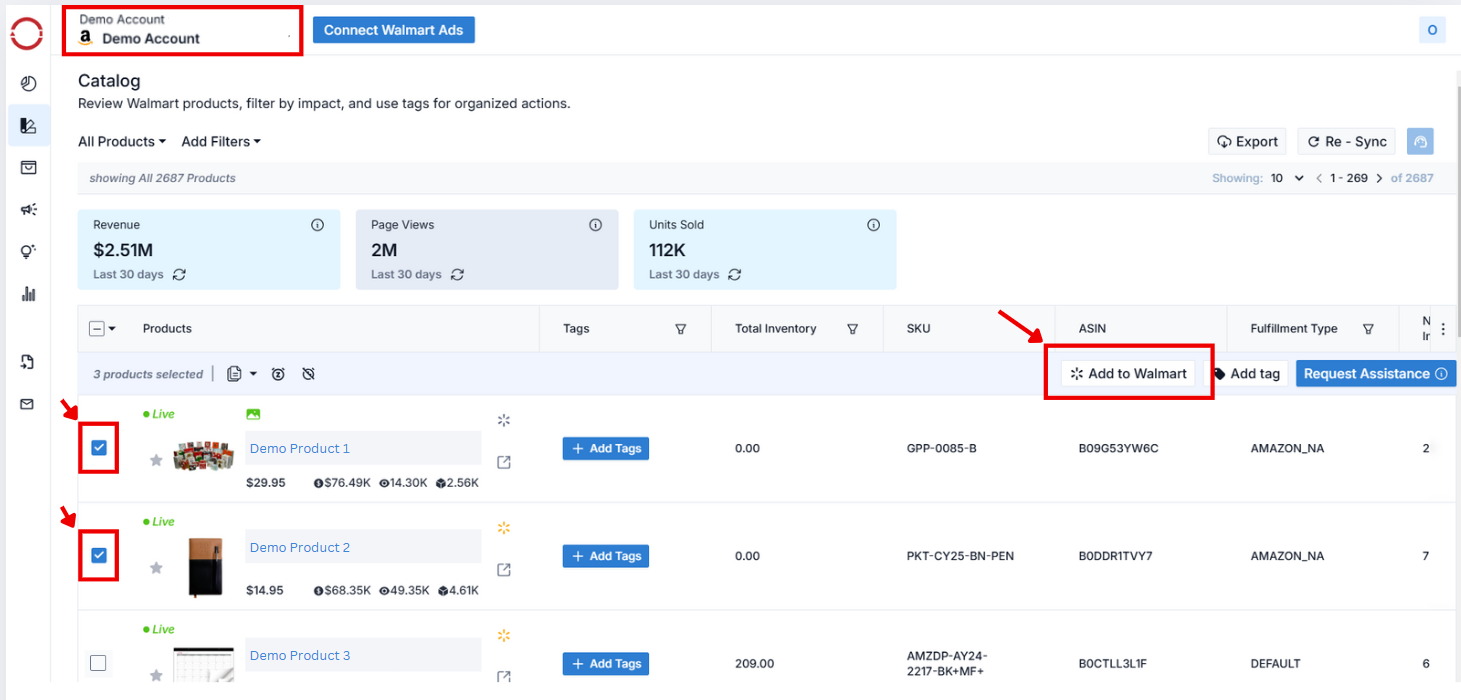1461x700 pixels.
Task: Click green image icon above Demo Product 1
Action: 253,414
